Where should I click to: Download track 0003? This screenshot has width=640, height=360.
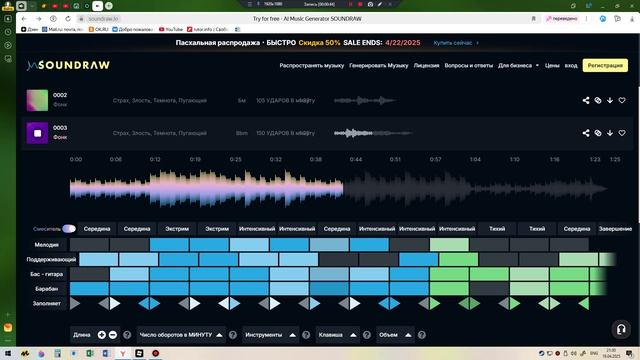click(610, 133)
